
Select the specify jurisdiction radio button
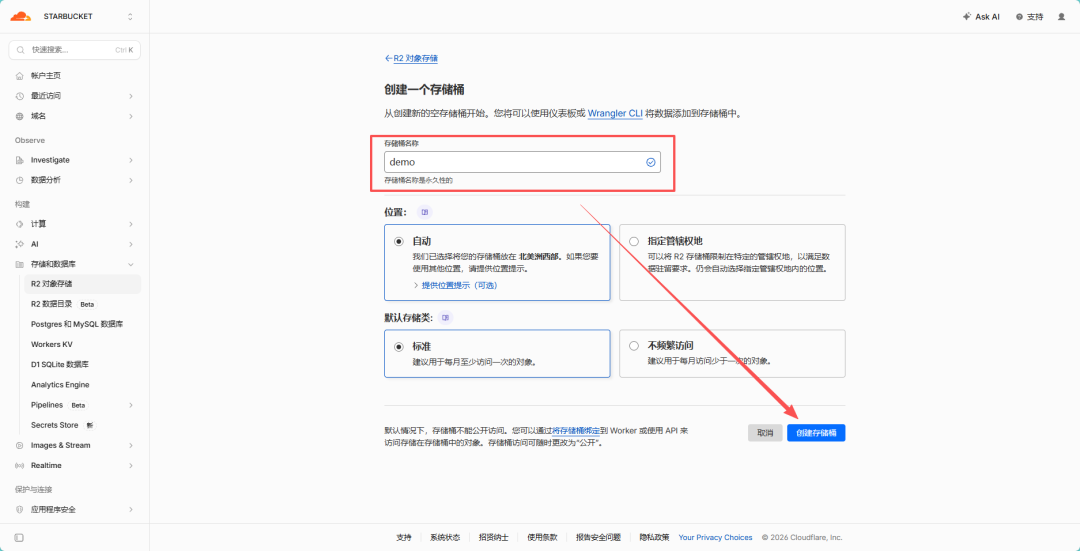click(634, 242)
